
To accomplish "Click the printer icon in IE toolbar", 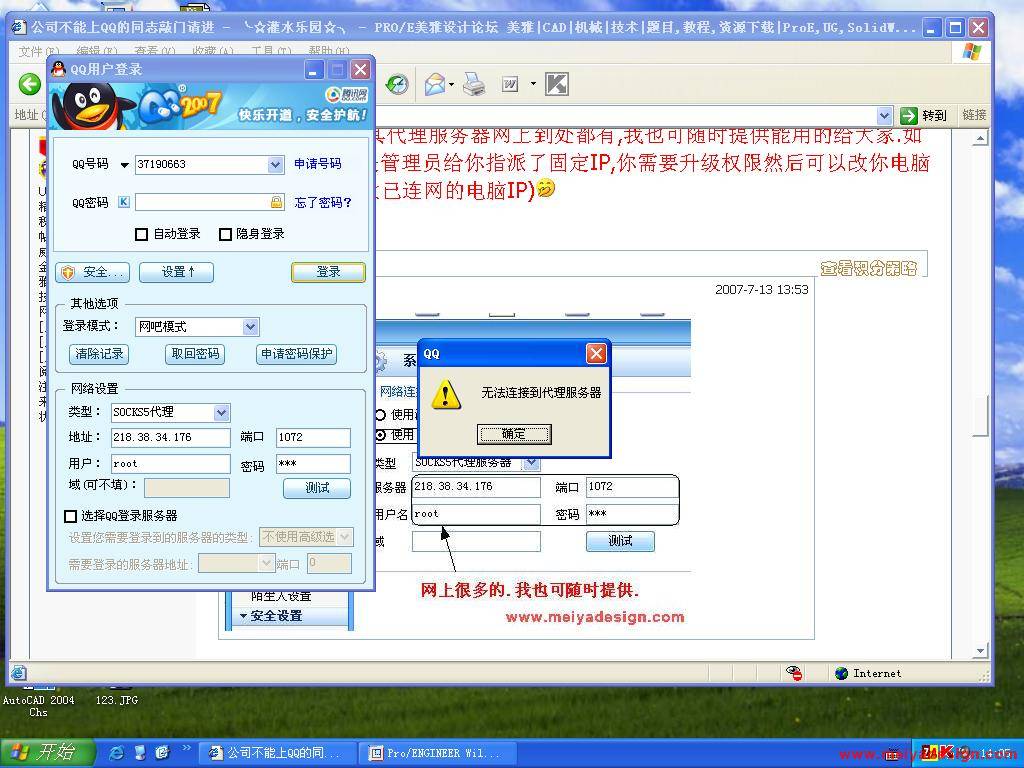I will pos(474,85).
